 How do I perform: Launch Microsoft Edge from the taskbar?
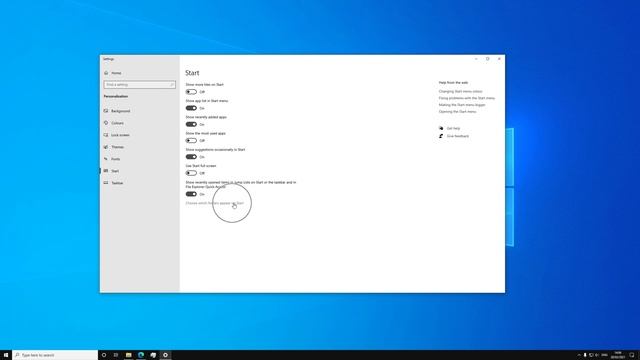tap(141, 355)
